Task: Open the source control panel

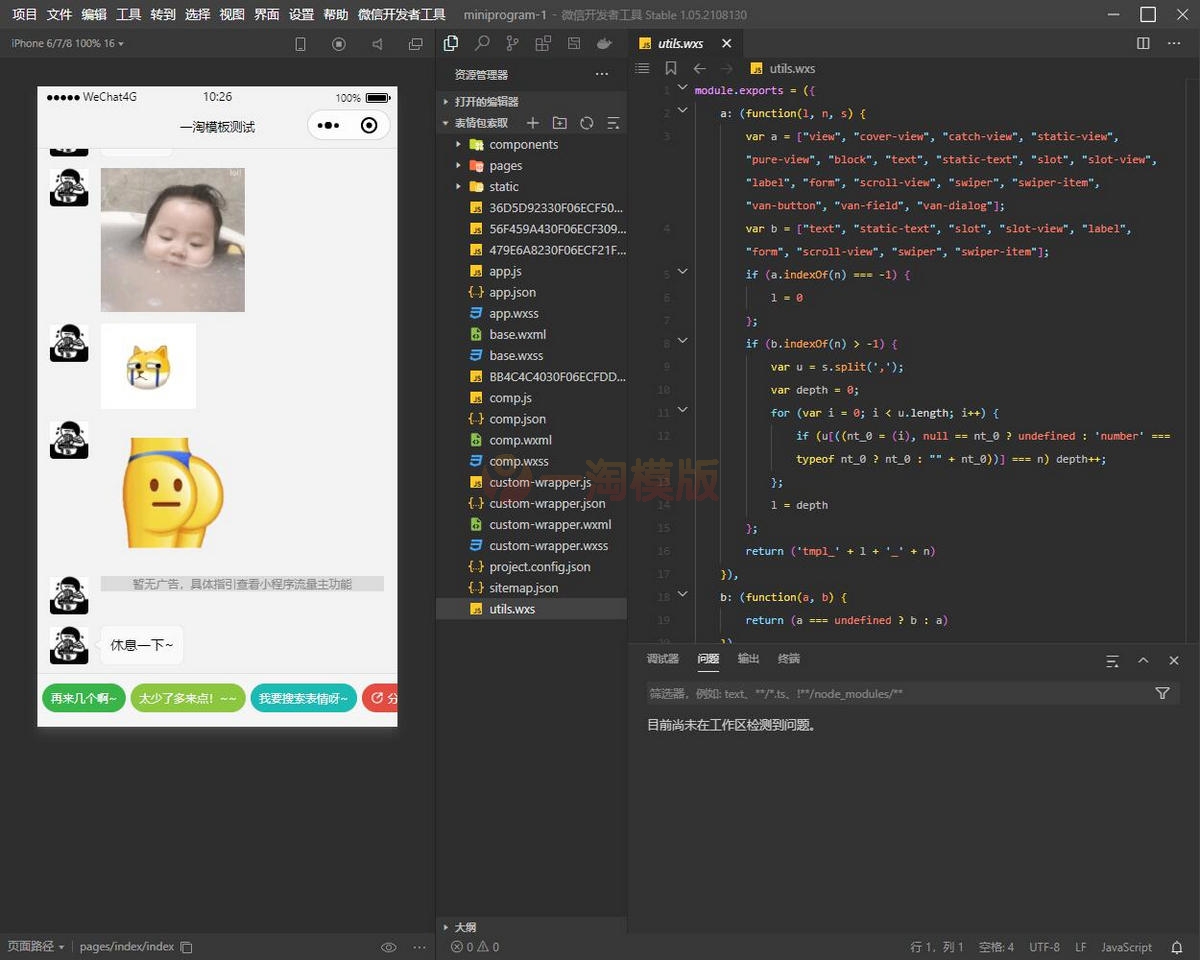Action: click(512, 44)
